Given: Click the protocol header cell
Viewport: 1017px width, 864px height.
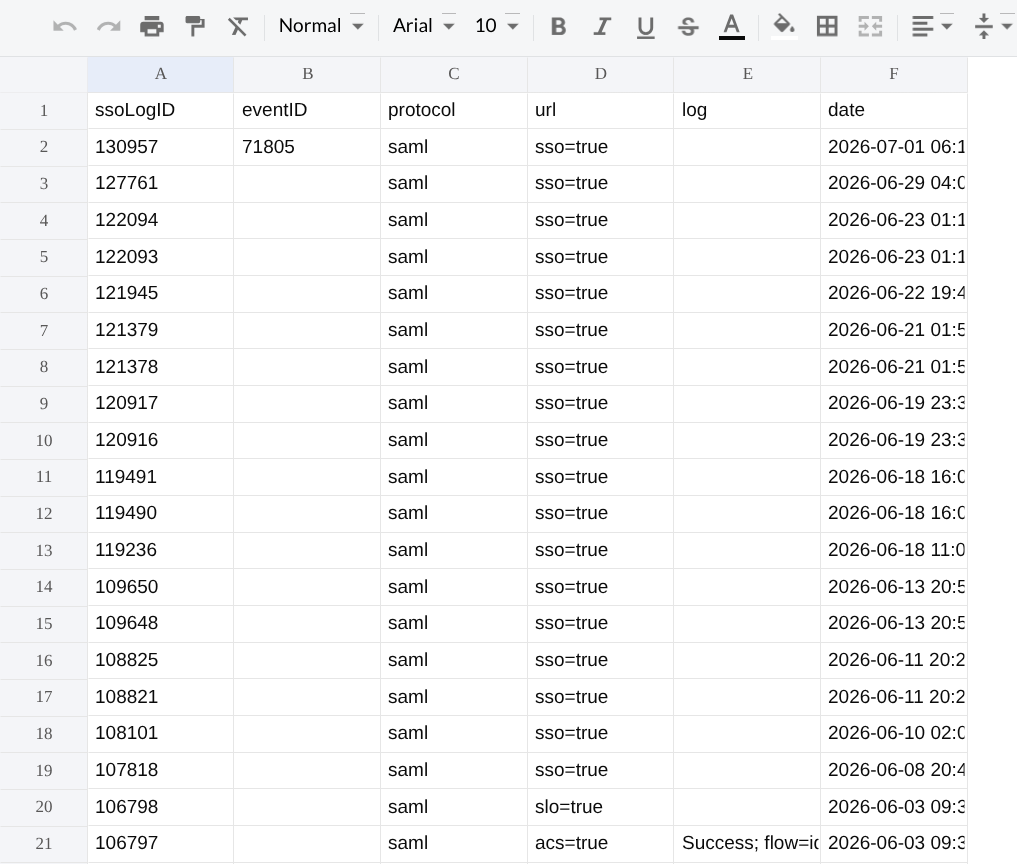Looking at the screenshot, I should [x=454, y=110].
